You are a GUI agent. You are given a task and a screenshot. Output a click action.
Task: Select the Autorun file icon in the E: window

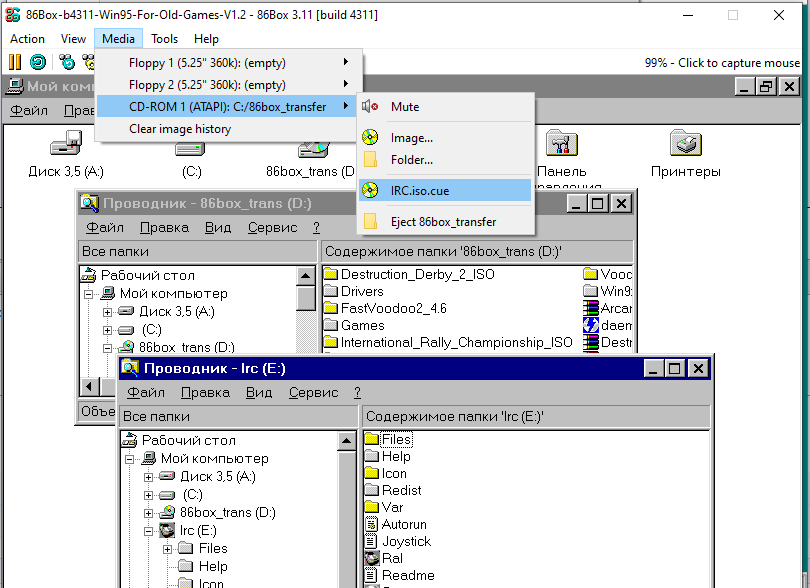tap(371, 524)
